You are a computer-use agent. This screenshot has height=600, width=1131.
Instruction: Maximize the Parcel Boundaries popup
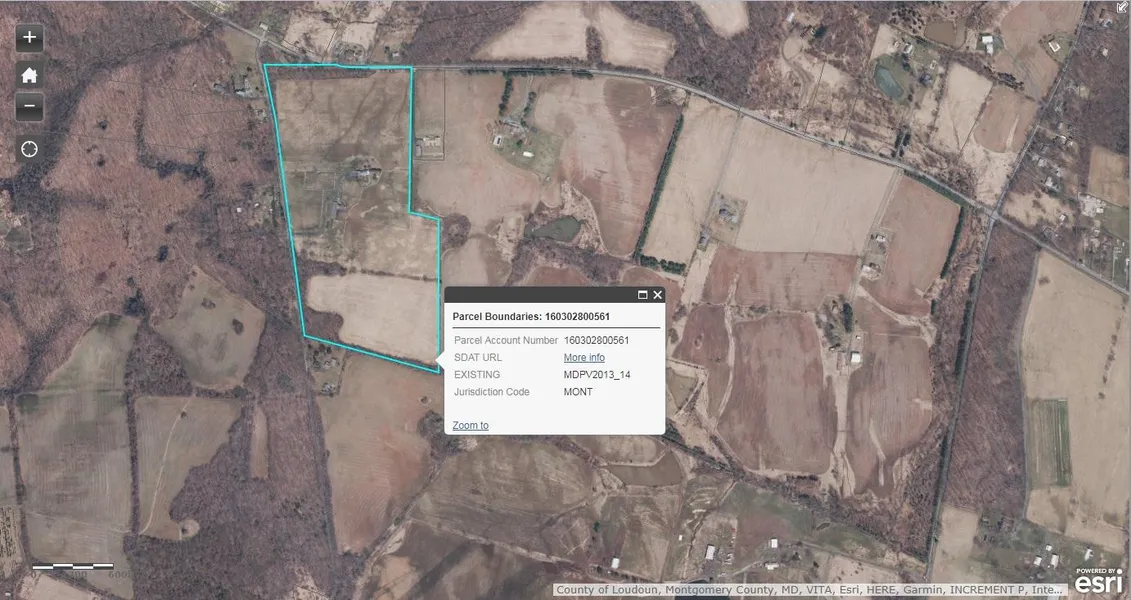tap(642, 295)
